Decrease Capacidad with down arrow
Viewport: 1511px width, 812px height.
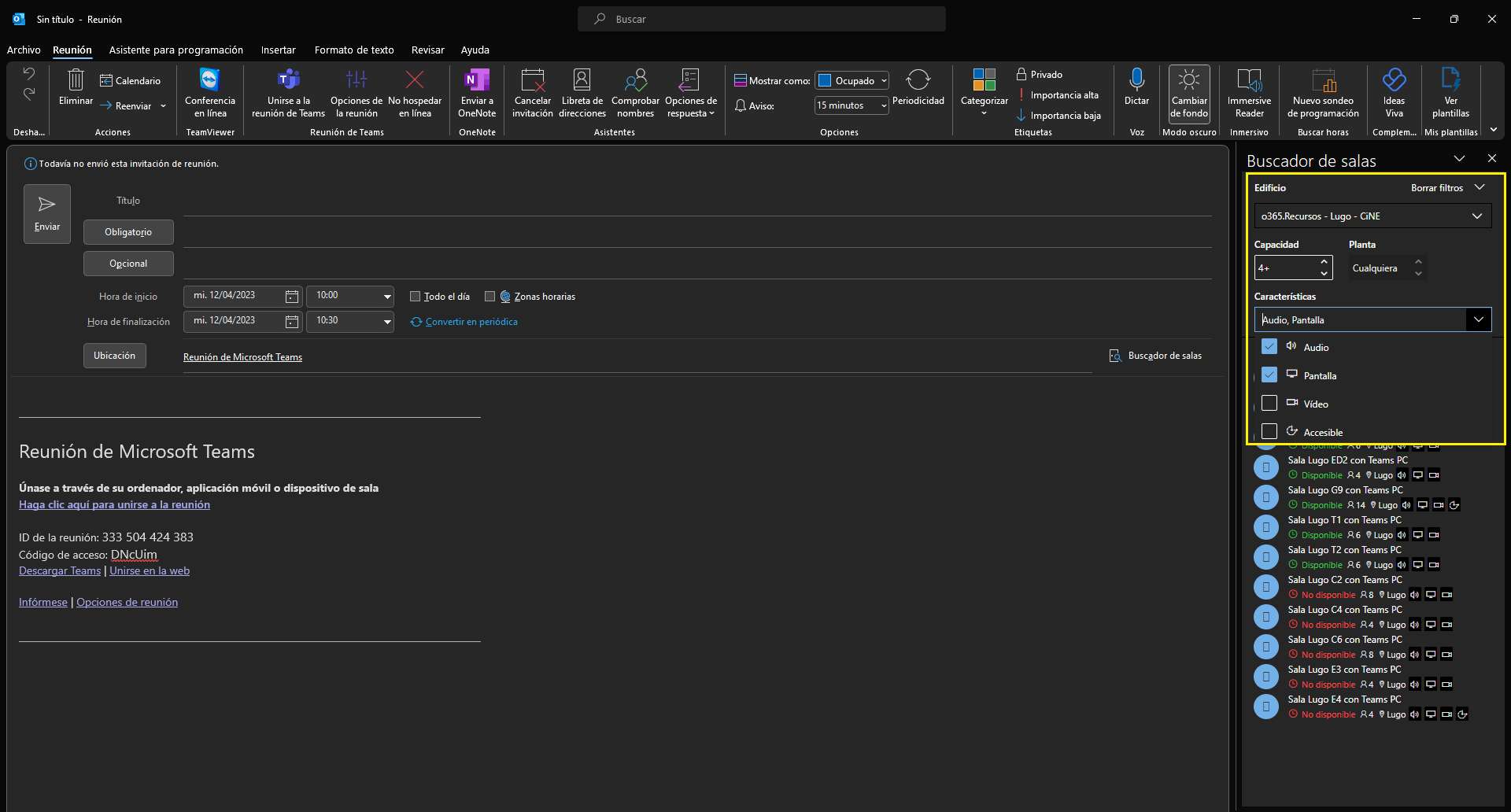coord(1324,274)
